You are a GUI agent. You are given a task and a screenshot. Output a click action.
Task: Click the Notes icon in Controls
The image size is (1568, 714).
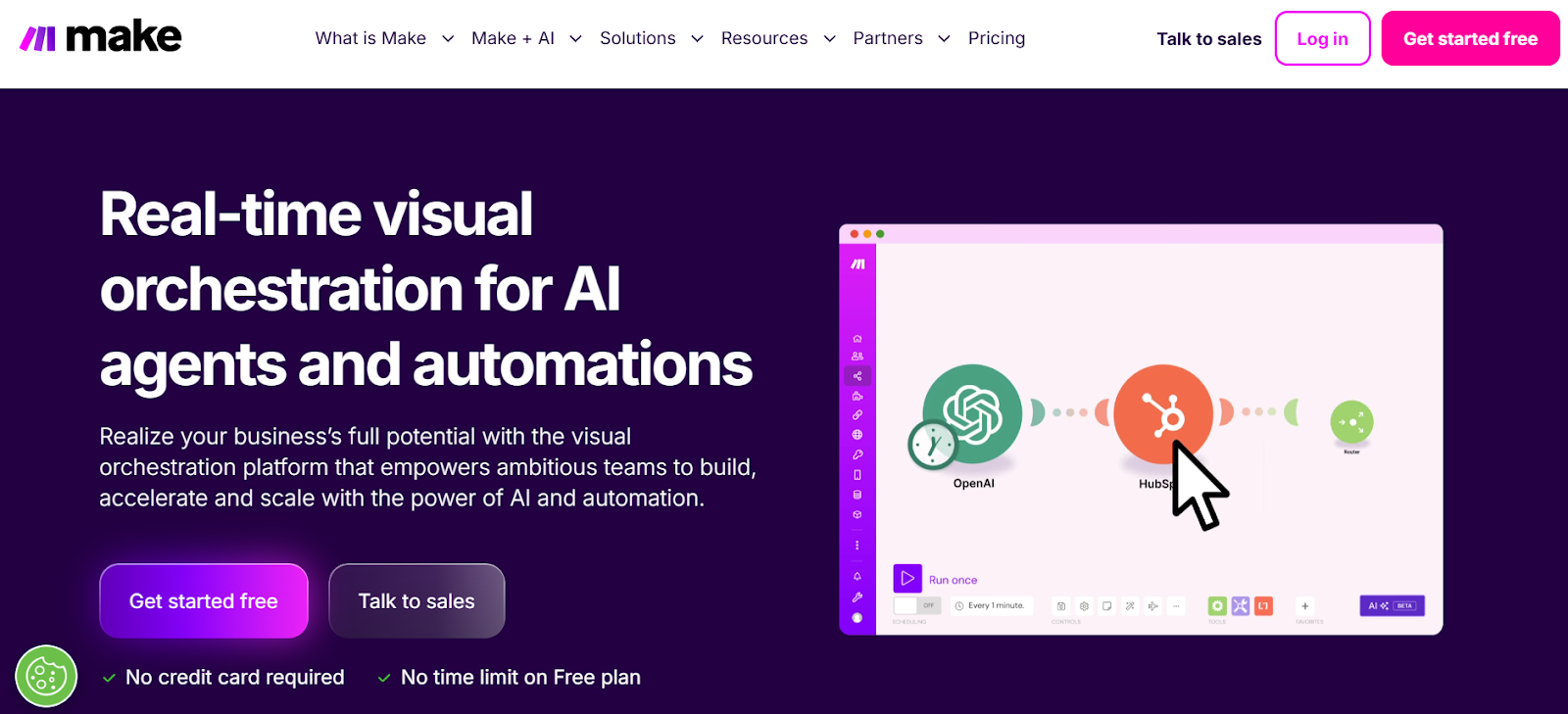[x=1107, y=606]
